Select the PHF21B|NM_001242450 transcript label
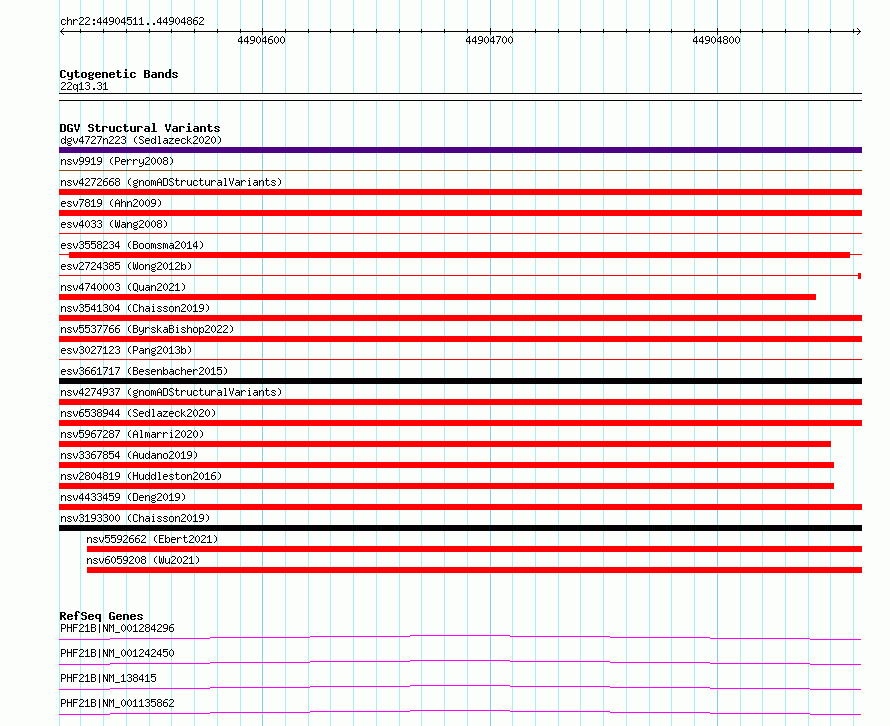This screenshot has width=890, height=726. point(117,653)
